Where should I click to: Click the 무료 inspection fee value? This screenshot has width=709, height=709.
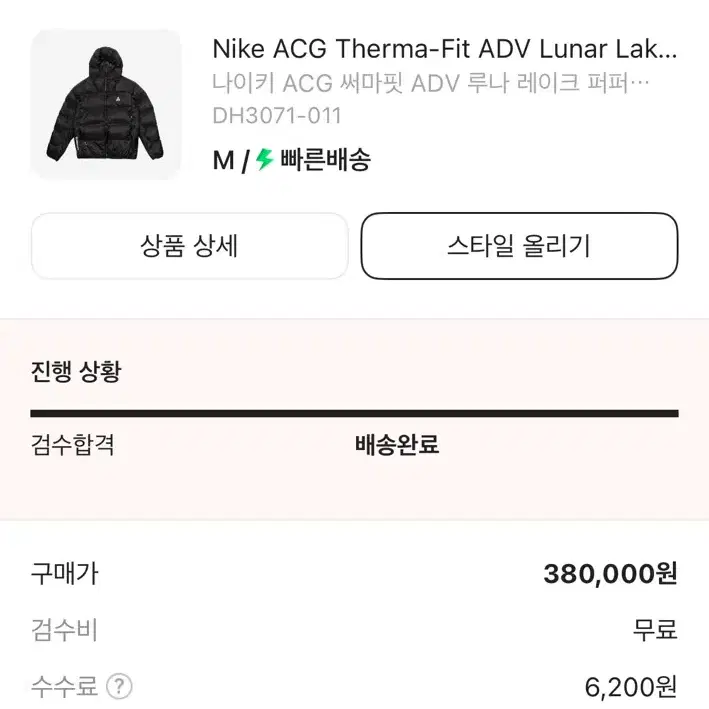pyautogui.click(x=655, y=630)
